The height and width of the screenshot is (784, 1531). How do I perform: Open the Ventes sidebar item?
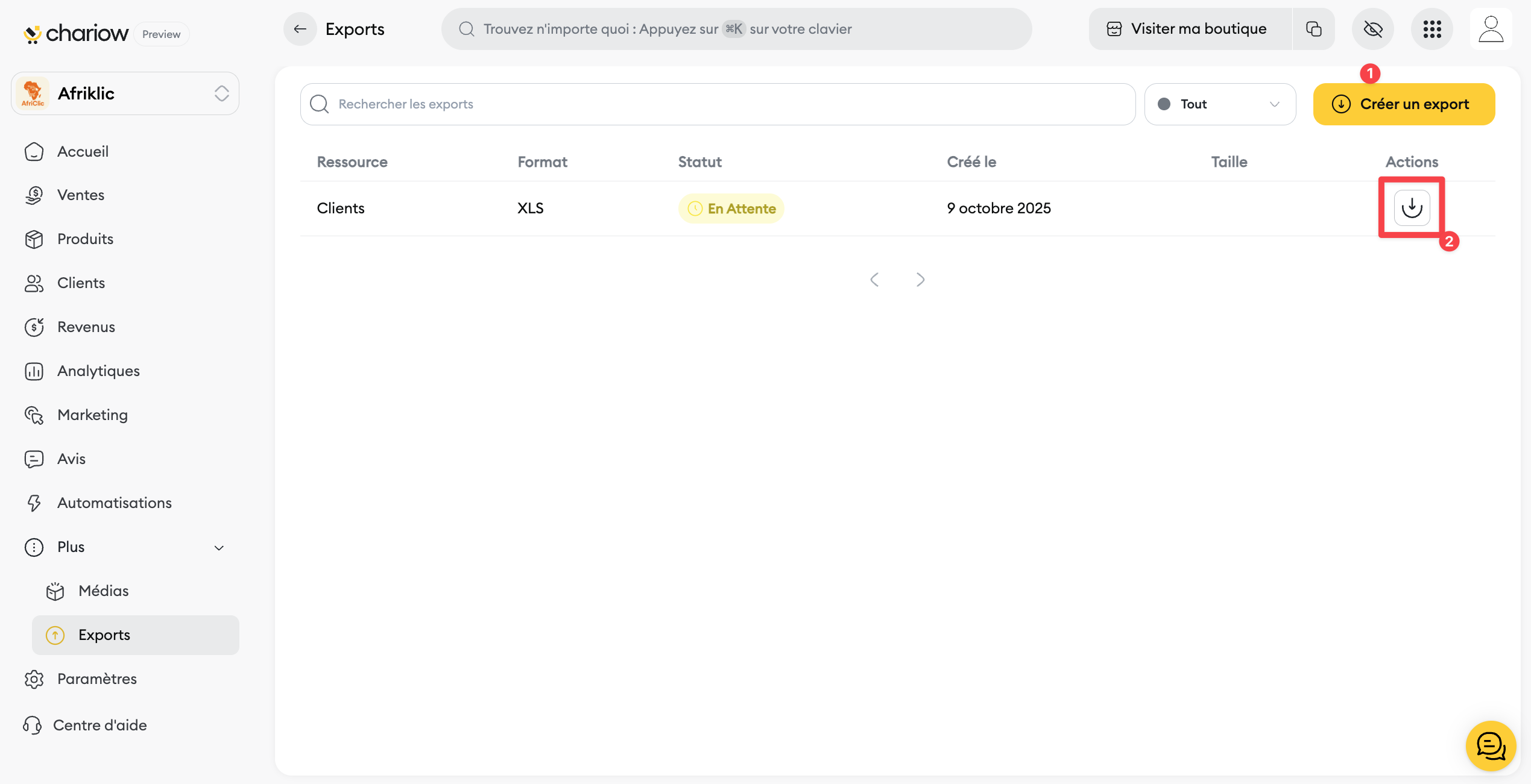pyautogui.click(x=80, y=195)
